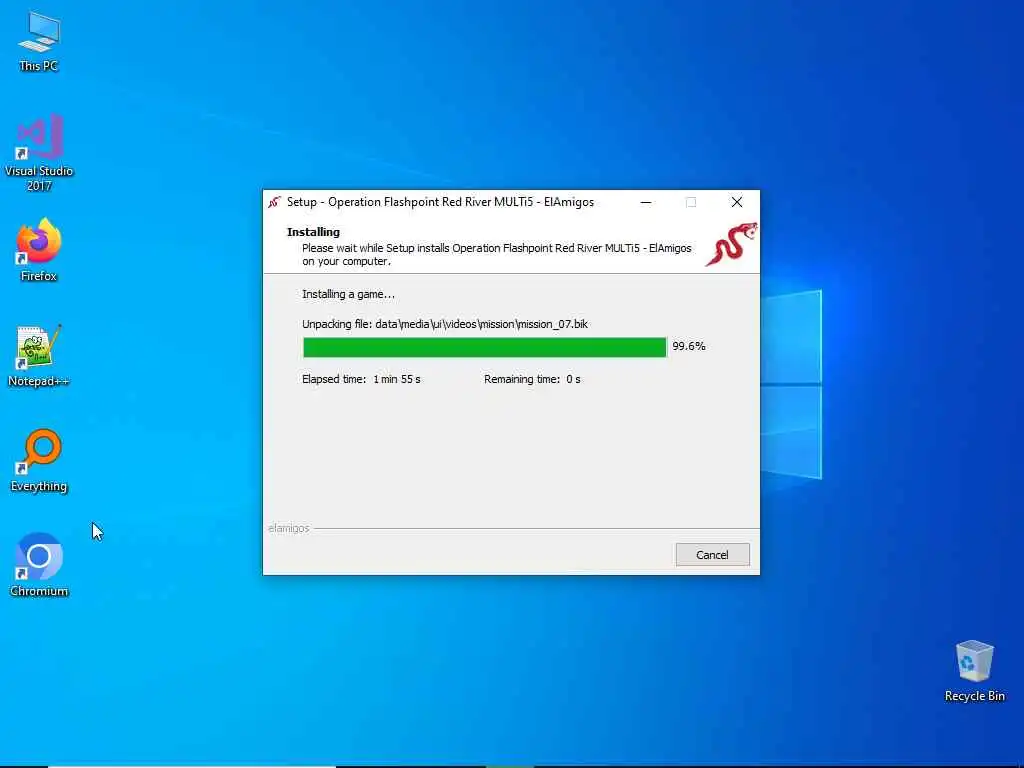1024x768 pixels.
Task: Click the Remaining time 0 s value
Action: [x=573, y=379]
